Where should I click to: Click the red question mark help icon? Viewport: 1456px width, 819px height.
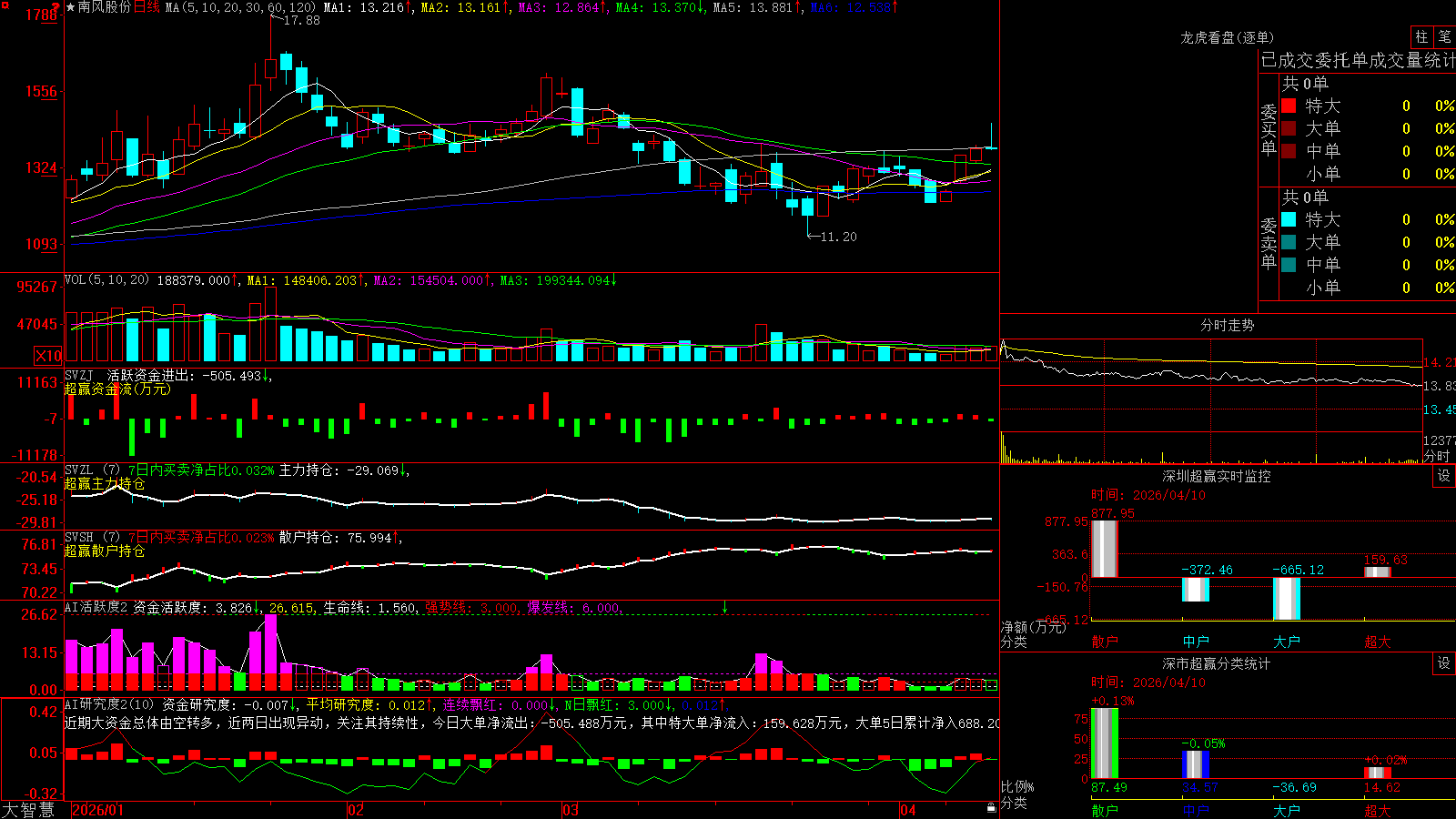pos(56,8)
